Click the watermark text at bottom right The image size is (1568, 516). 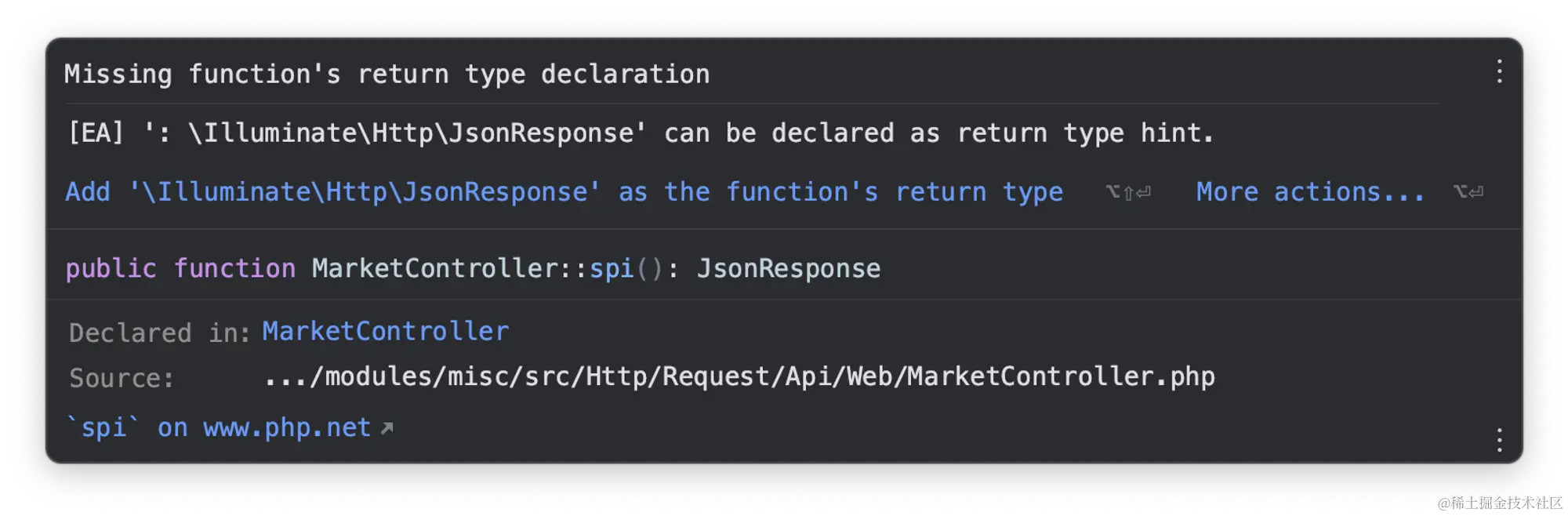(x=1500, y=503)
